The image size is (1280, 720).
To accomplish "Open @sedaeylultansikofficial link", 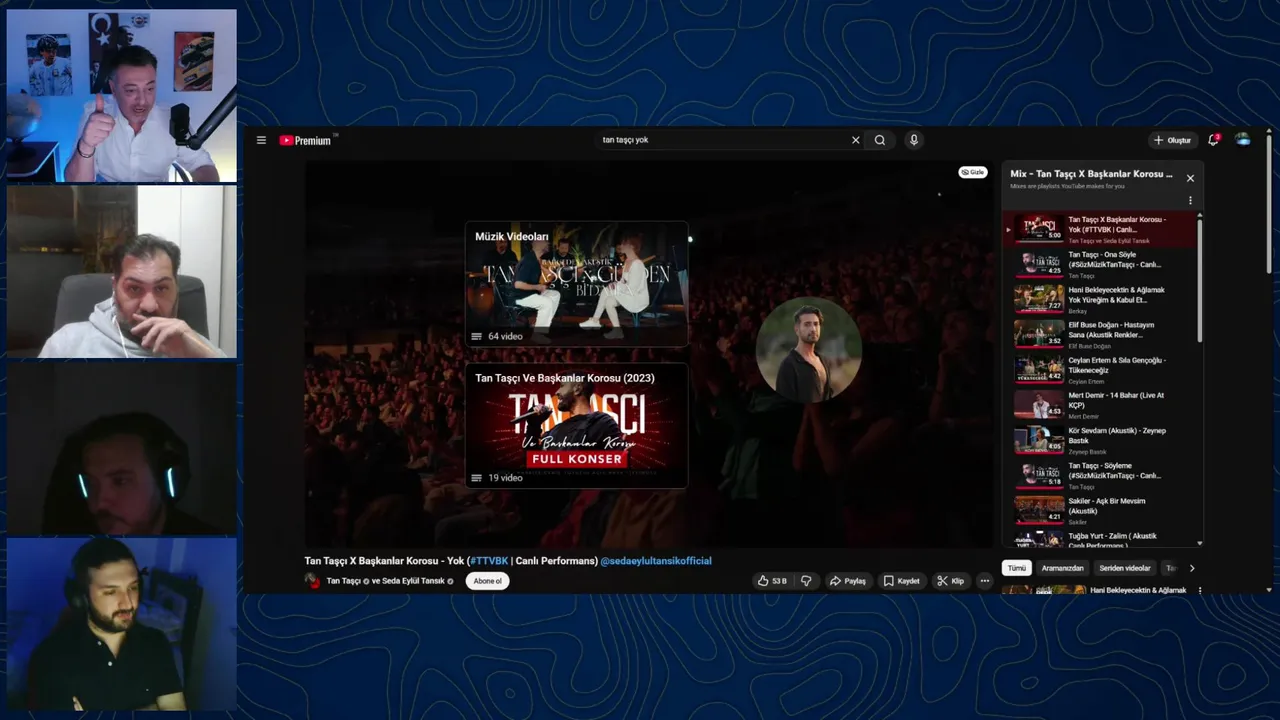I will click(656, 561).
